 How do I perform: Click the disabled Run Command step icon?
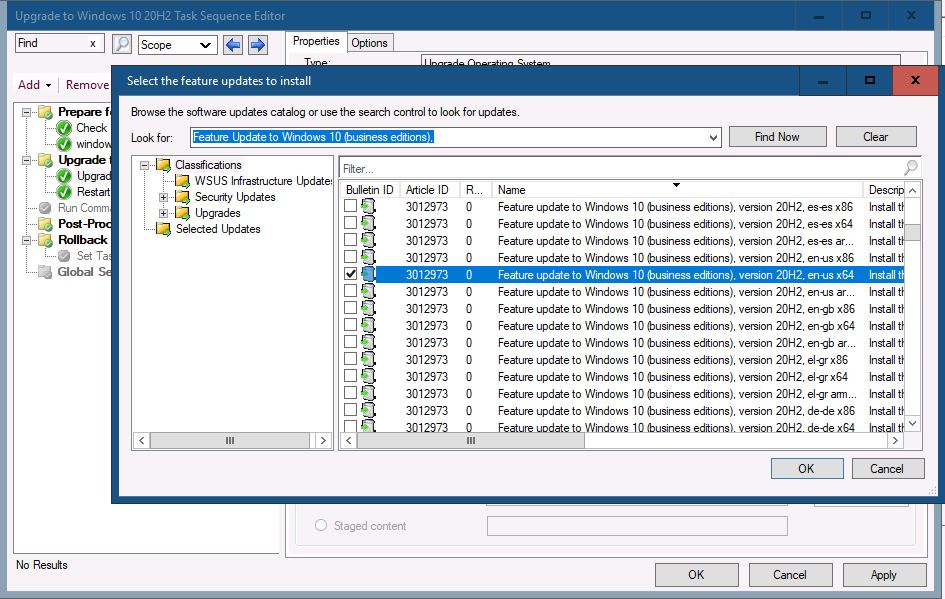click(x=45, y=208)
